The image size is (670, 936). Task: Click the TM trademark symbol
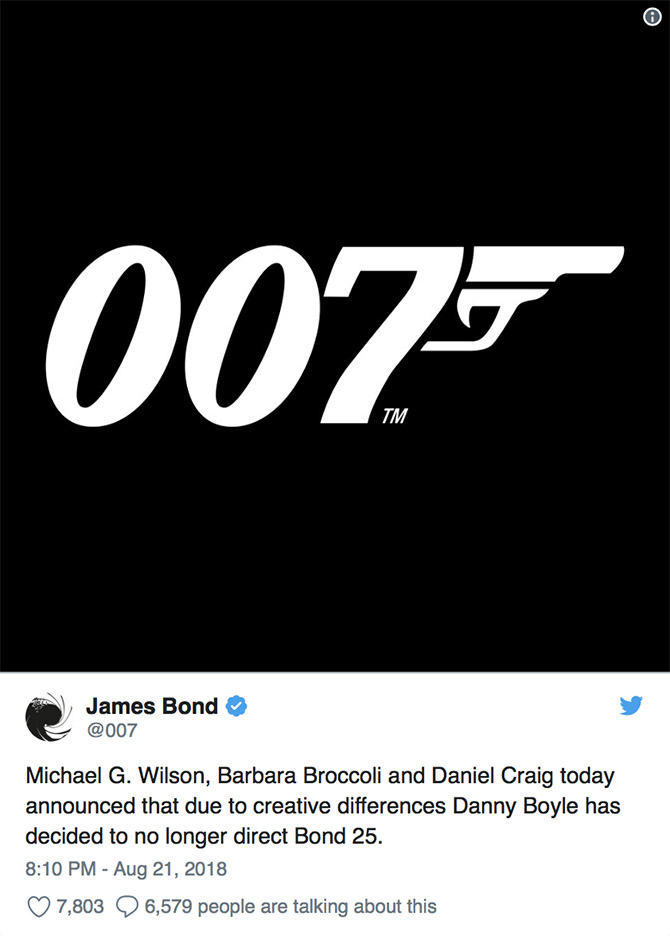point(395,415)
